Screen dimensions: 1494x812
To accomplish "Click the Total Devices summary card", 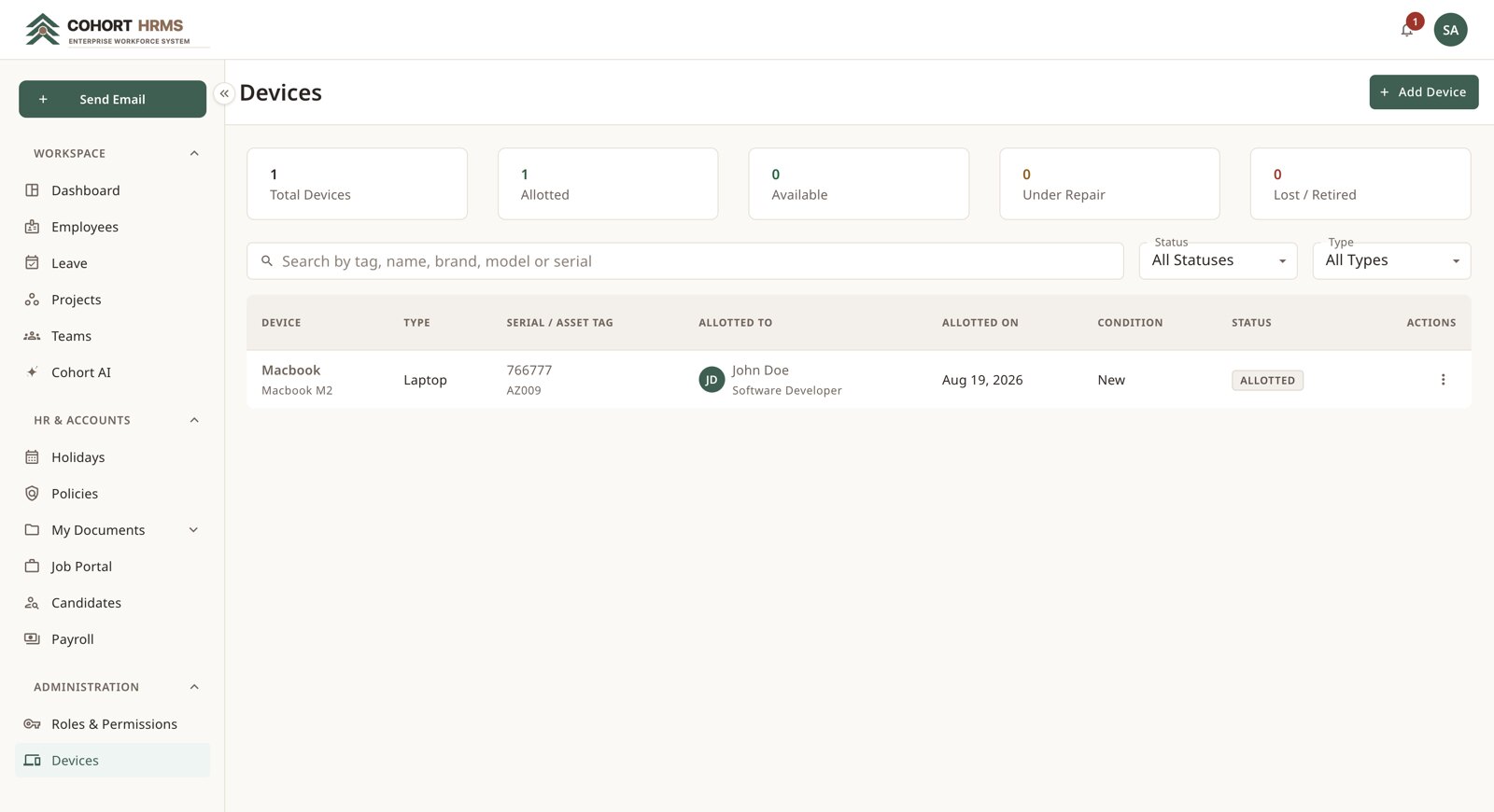I will (x=357, y=184).
